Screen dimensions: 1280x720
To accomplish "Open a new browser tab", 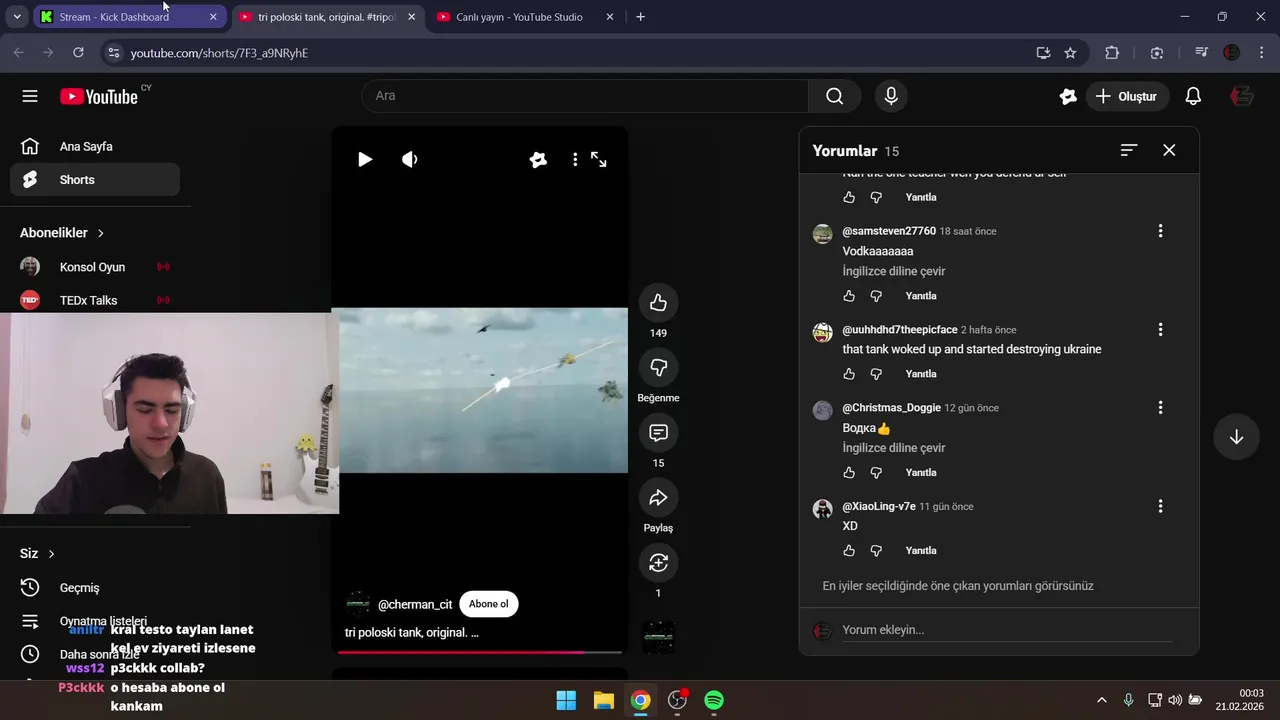I will pos(640,17).
